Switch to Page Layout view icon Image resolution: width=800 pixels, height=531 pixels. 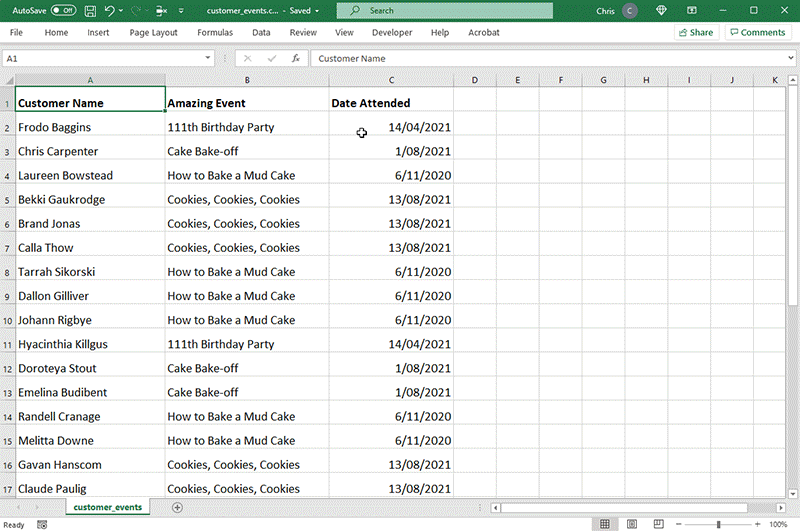[x=632, y=524]
